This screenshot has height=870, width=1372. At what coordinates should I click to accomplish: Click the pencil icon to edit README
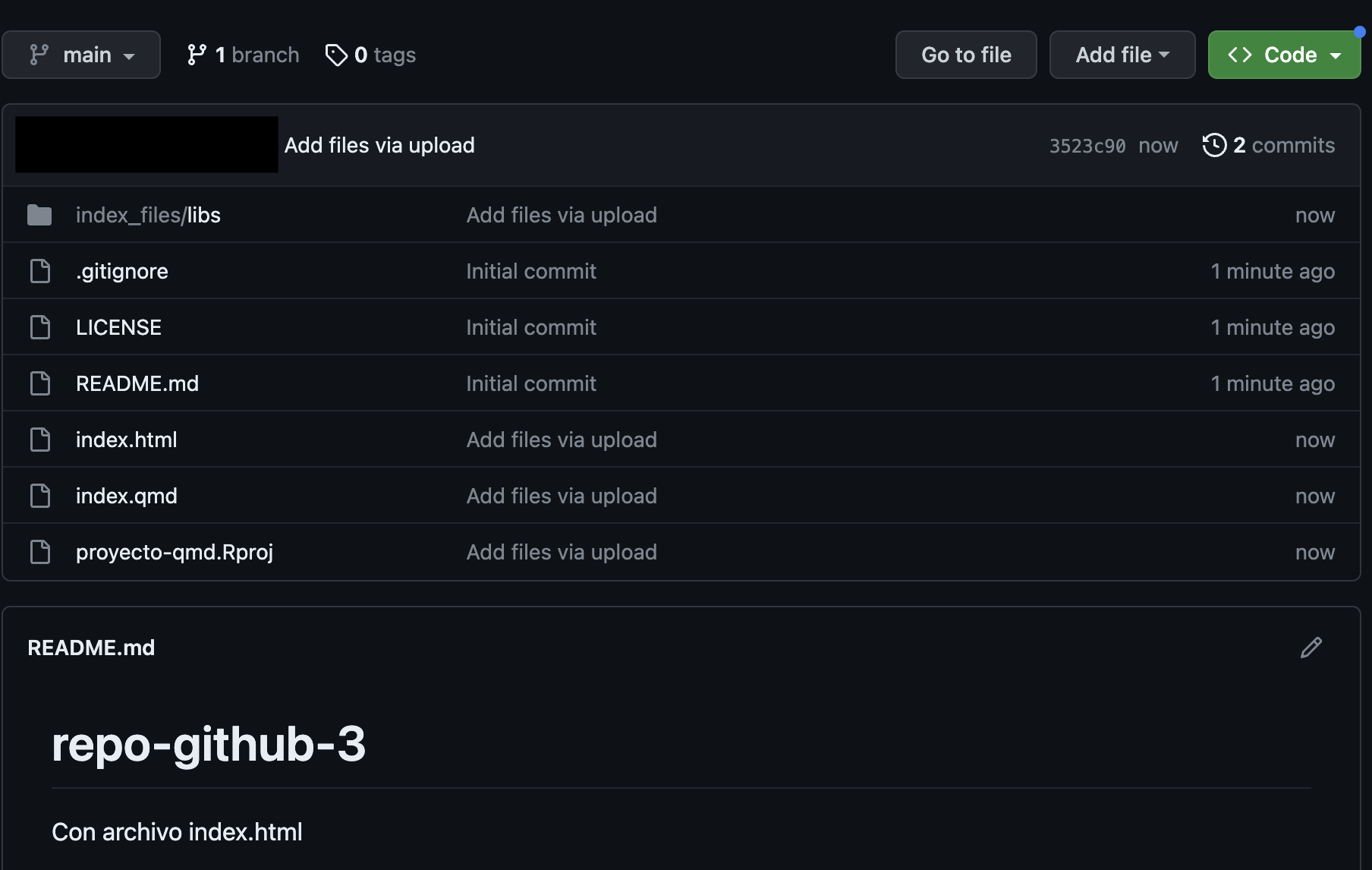(1311, 648)
